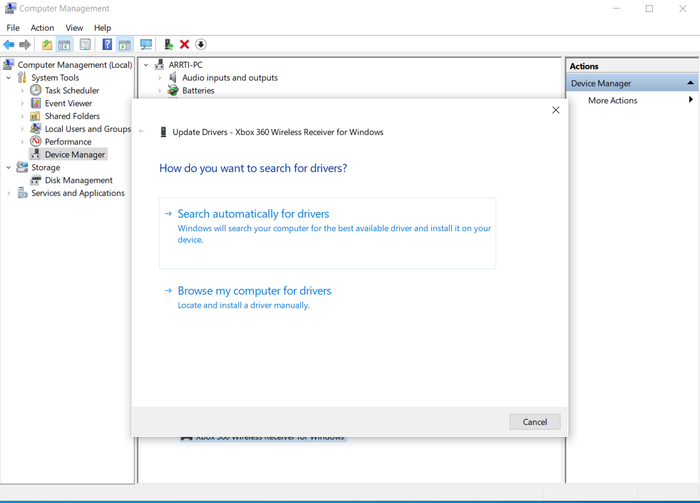Image resolution: width=700 pixels, height=503 pixels.
Task: Click the back arrow in Update Drivers dialog
Action: tap(142, 131)
